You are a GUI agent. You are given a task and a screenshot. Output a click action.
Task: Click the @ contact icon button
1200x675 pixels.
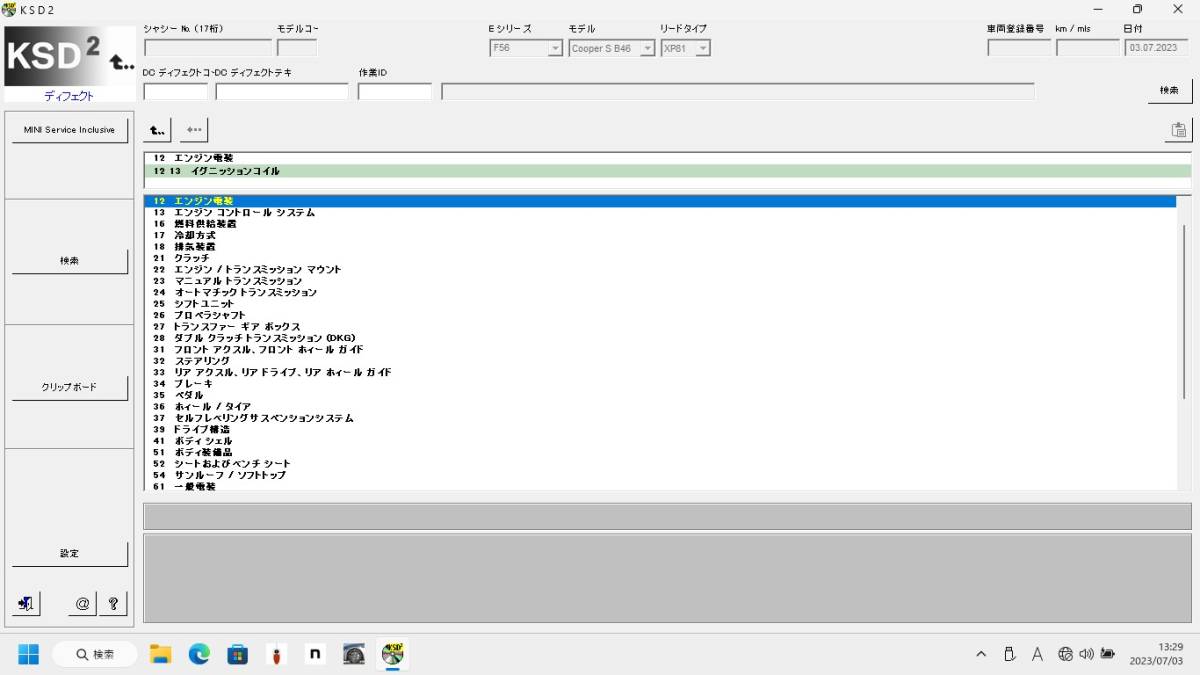point(82,603)
